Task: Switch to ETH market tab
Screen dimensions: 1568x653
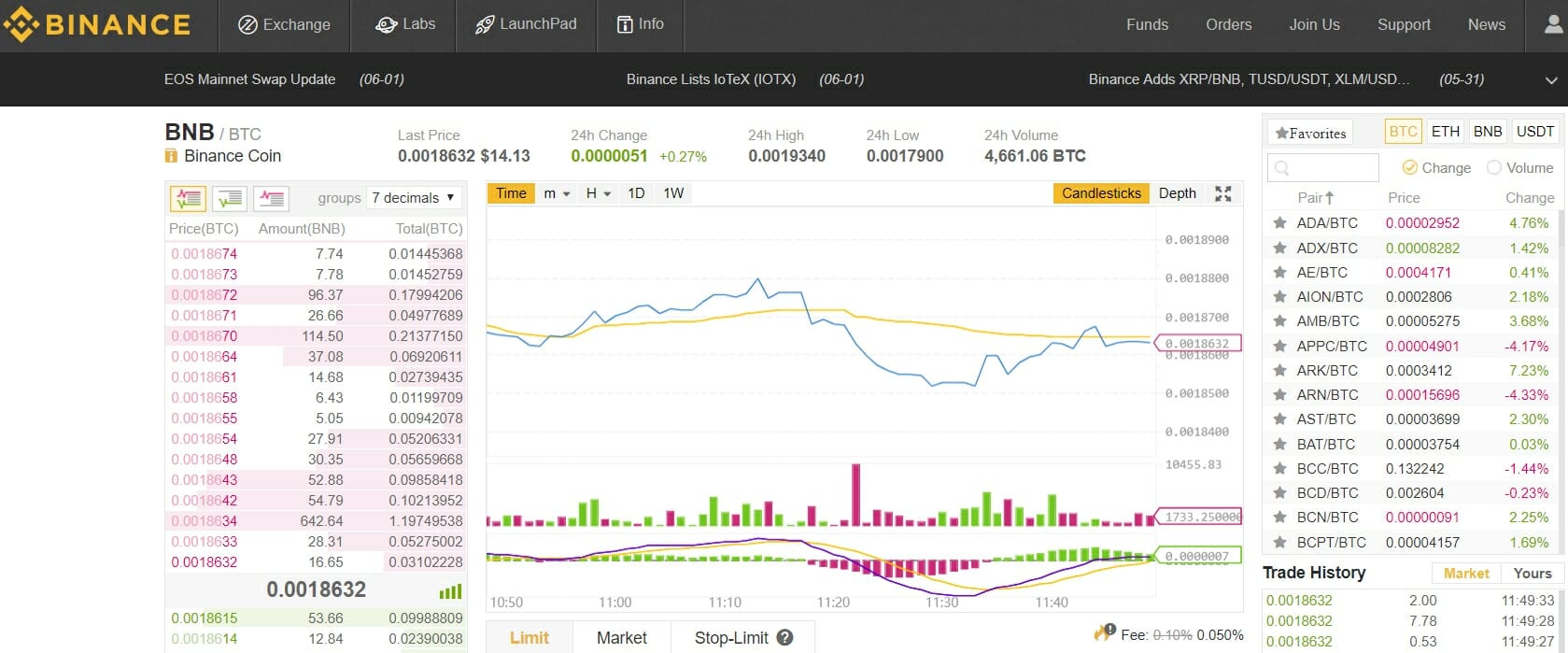Action: (1445, 132)
